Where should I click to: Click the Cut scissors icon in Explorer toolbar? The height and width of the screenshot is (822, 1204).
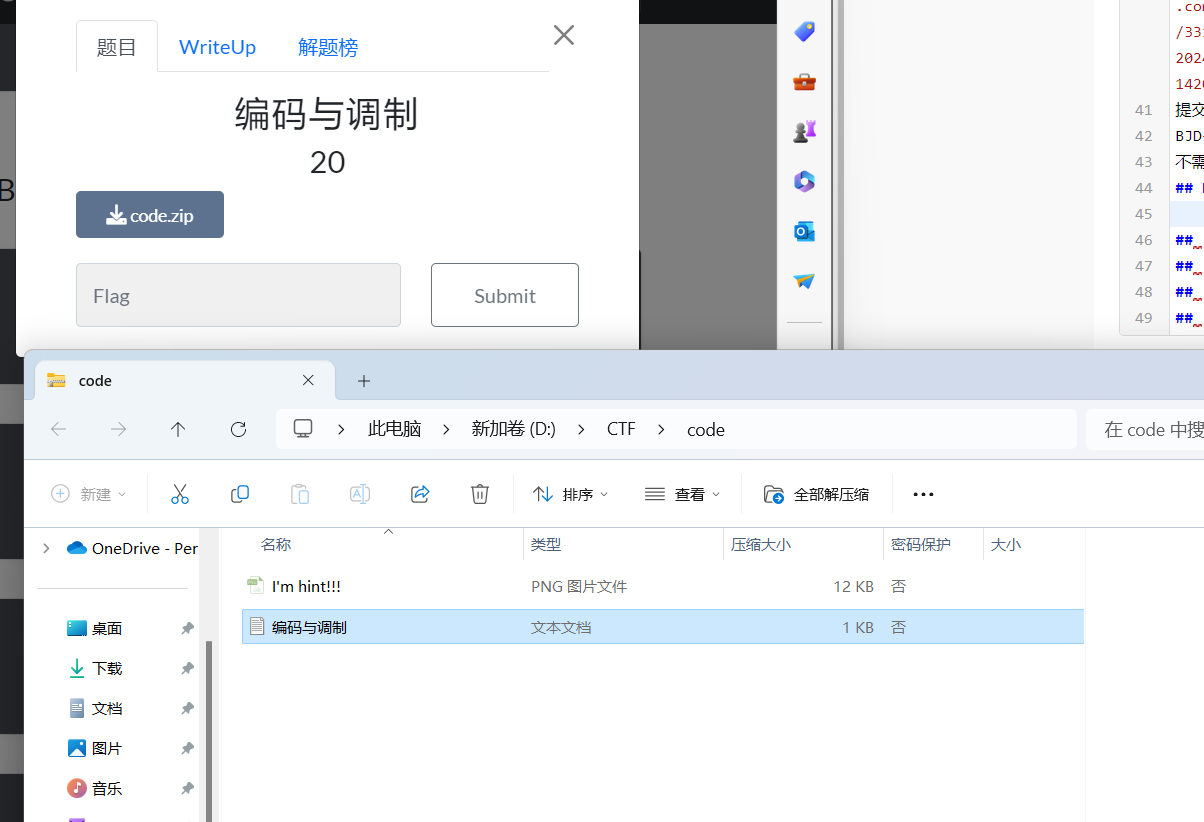click(x=180, y=494)
